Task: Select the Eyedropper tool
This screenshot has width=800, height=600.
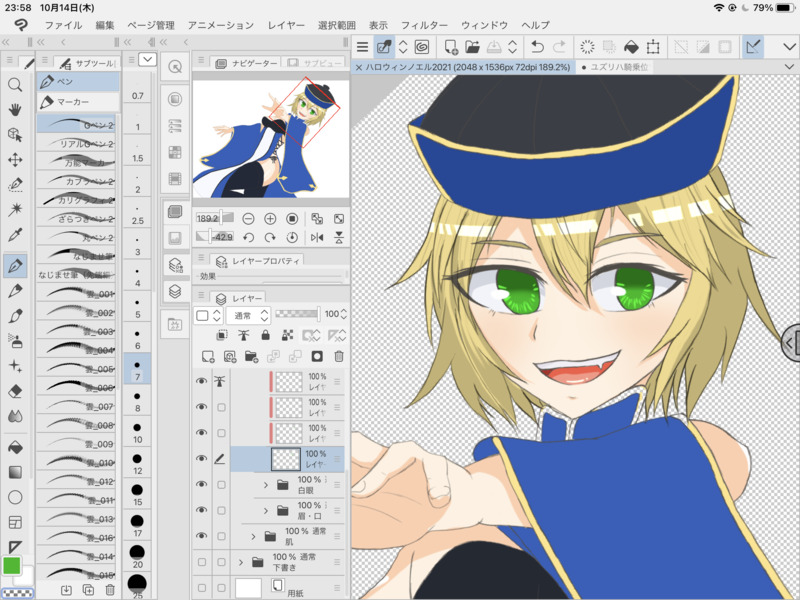Action: pos(15,235)
